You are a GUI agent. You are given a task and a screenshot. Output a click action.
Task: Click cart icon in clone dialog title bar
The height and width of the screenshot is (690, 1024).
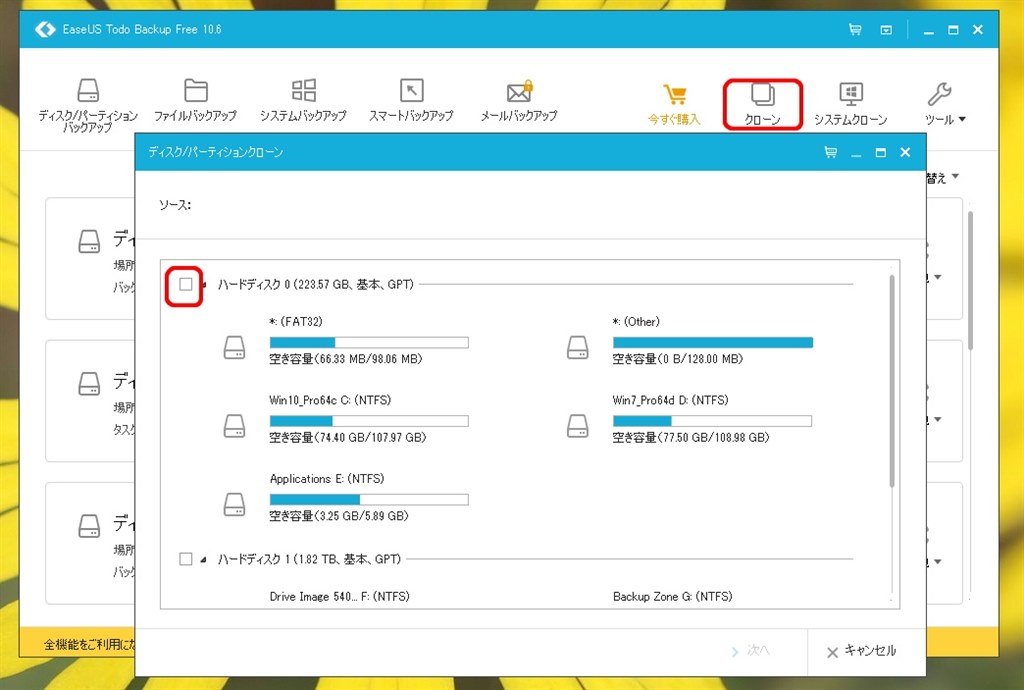click(830, 152)
